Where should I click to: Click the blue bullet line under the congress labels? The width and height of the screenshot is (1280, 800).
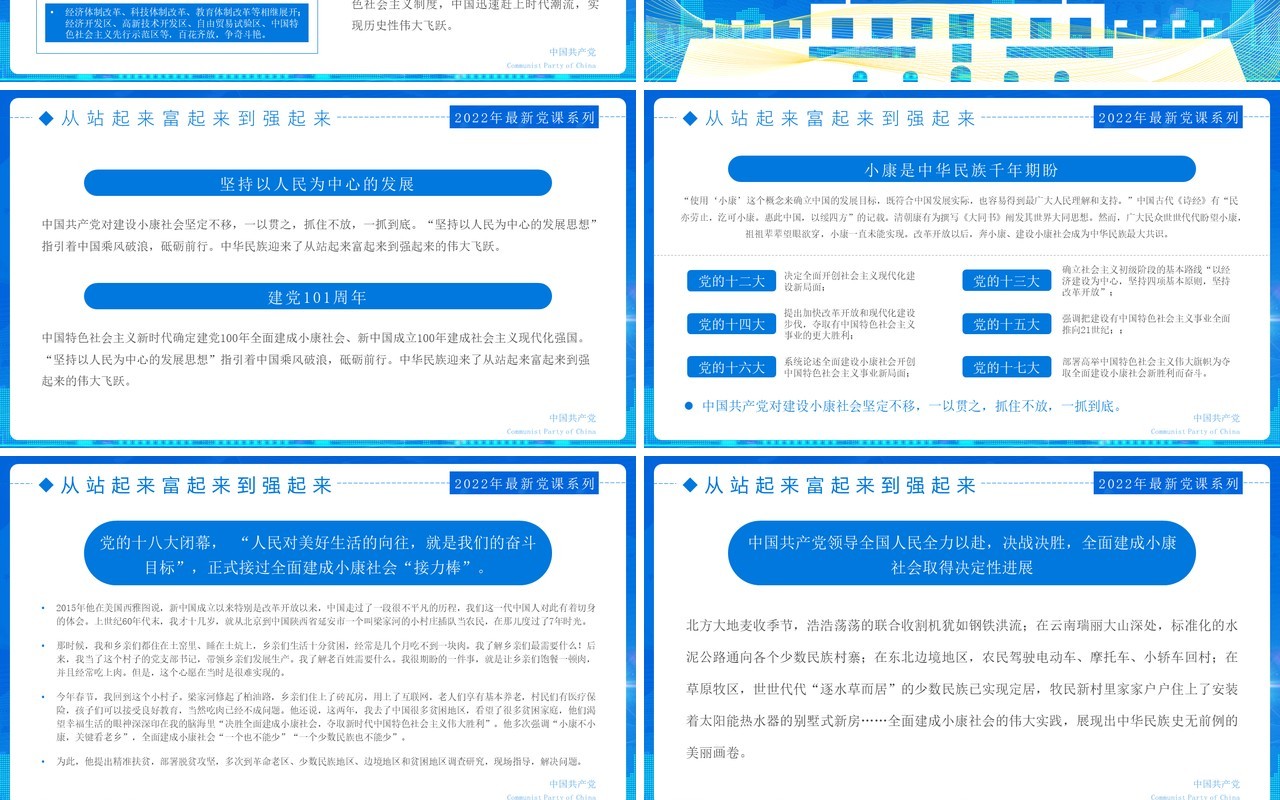903,406
